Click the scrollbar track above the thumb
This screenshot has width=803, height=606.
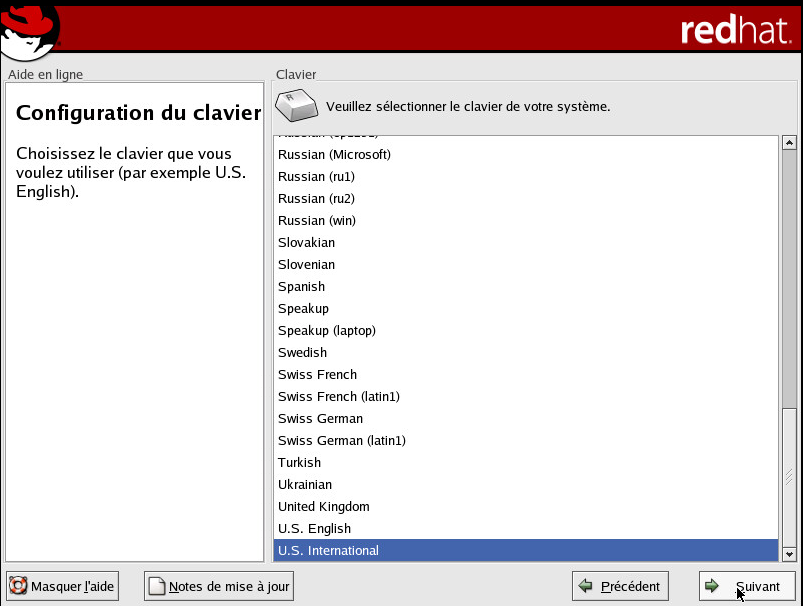(789, 278)
